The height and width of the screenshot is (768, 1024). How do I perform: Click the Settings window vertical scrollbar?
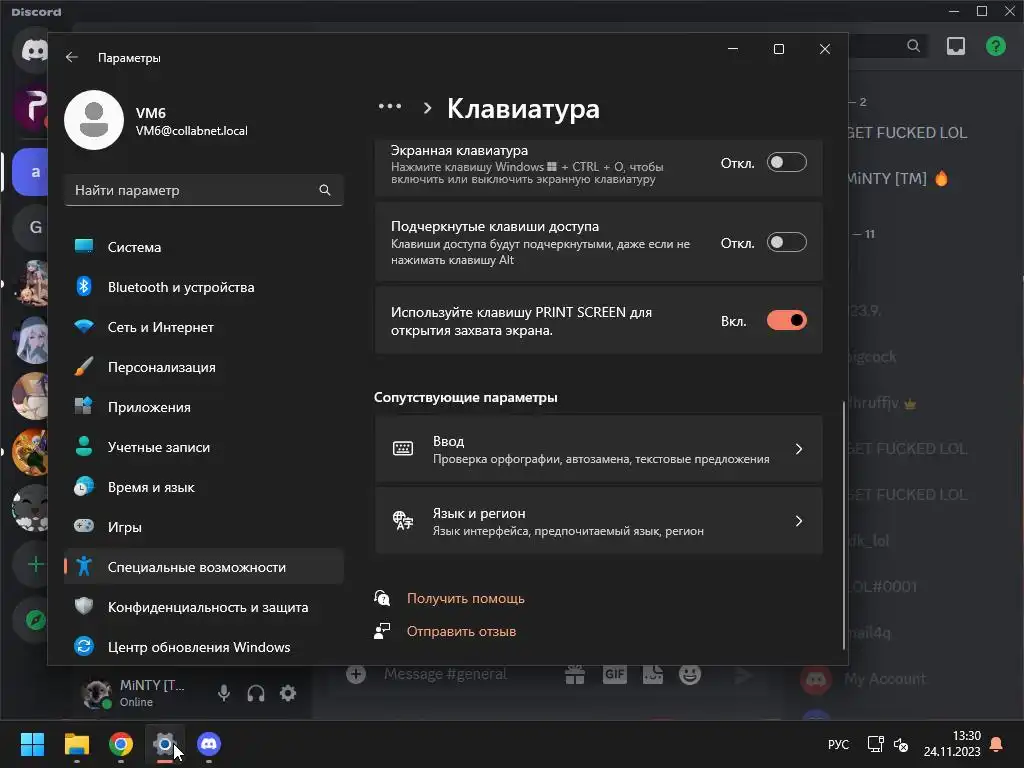click(x=844, y=525)
